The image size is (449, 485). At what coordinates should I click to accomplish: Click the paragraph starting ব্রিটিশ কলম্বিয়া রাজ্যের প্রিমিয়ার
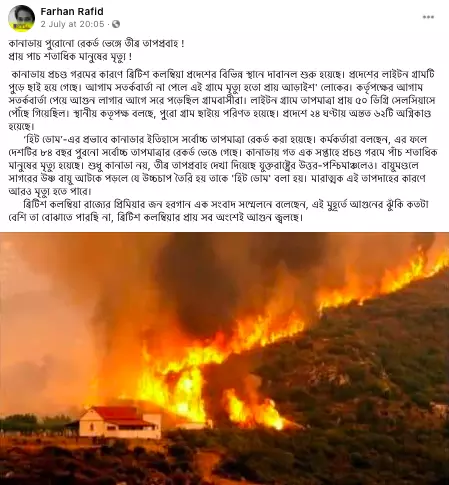[x=218, y=211]
